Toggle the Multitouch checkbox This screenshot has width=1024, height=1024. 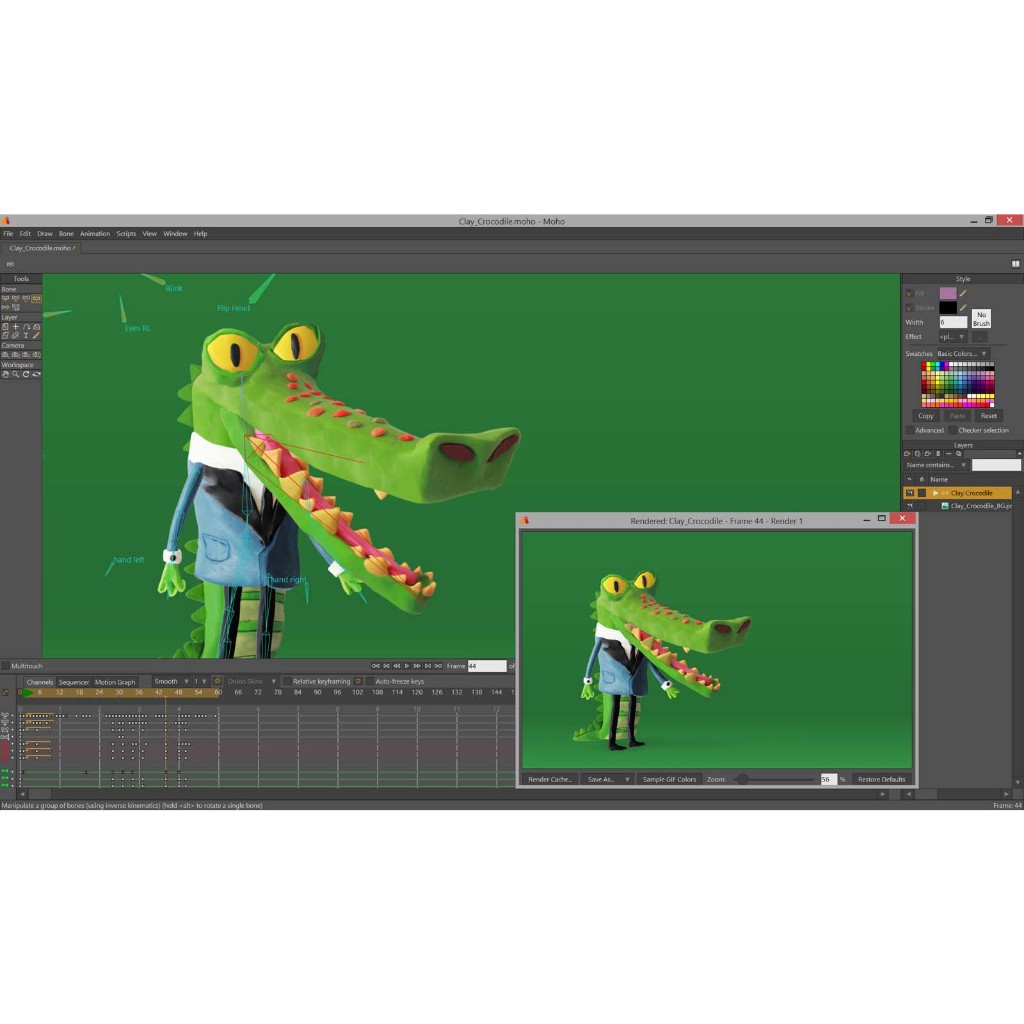5,666
